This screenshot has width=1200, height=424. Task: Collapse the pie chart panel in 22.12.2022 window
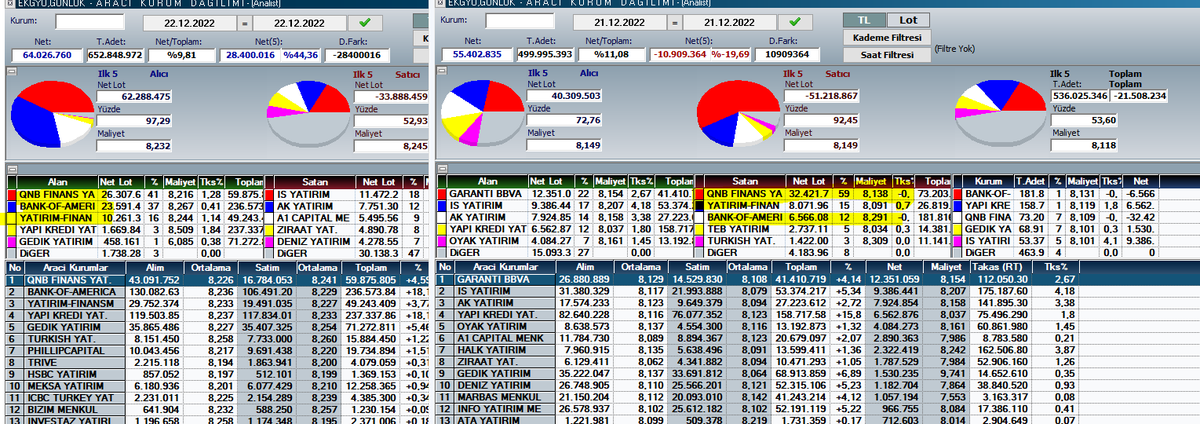click(x=10, y=73)
